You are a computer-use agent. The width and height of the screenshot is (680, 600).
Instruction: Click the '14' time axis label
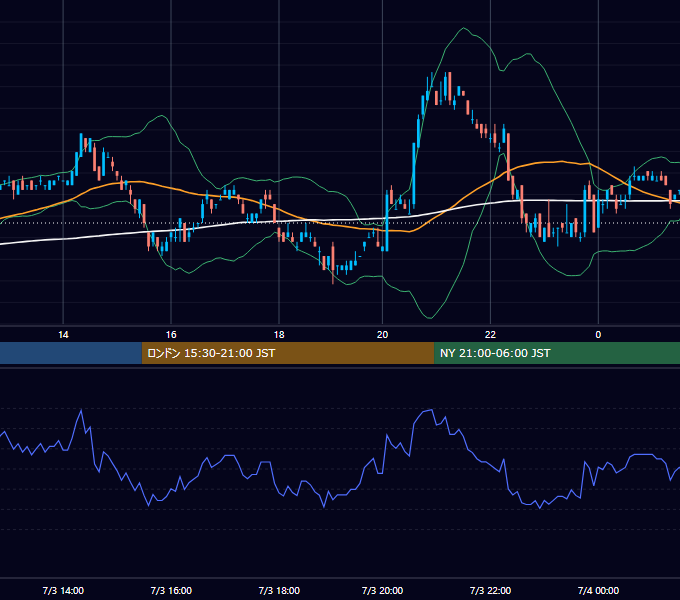(63, 334)
